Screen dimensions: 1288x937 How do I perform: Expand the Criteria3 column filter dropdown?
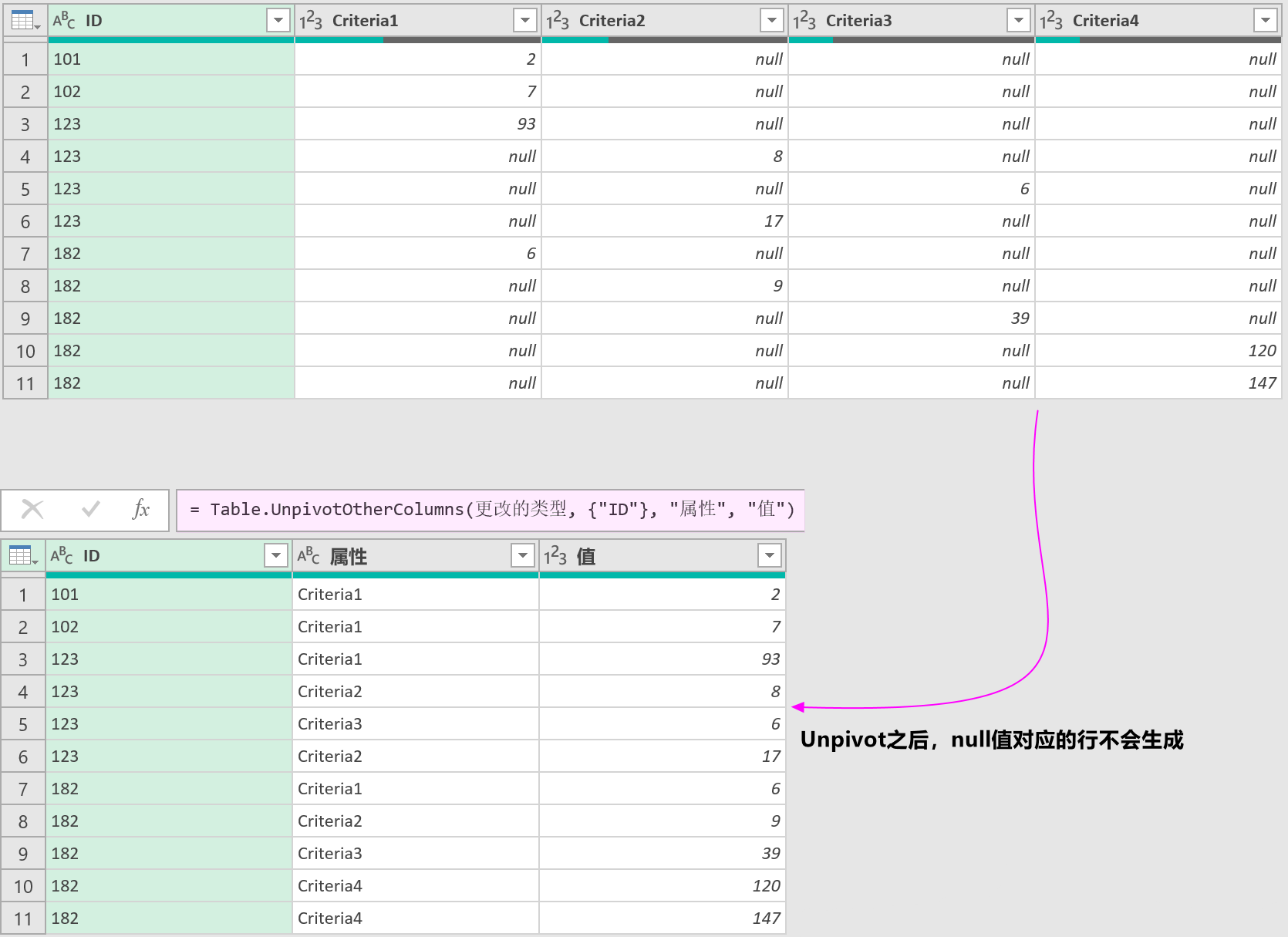tap(1018, 21)
